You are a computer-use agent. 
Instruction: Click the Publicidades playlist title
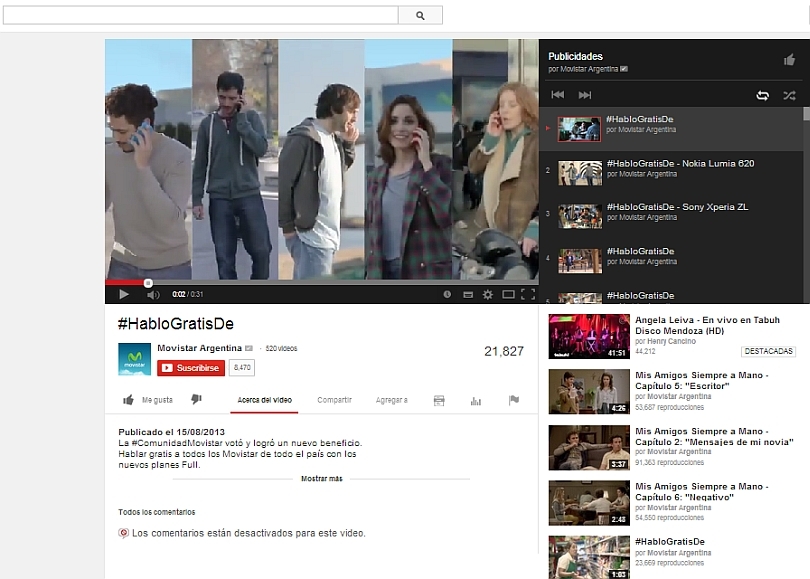pos(575,56)
